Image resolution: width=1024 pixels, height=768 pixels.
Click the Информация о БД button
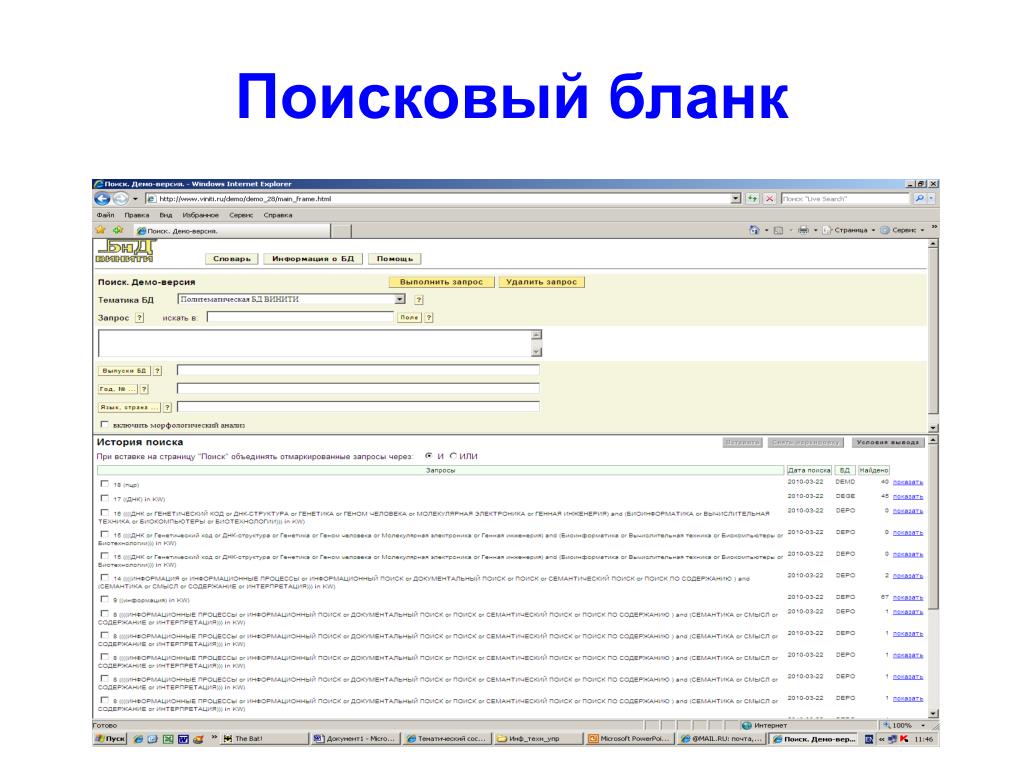[x=313, y=259]
